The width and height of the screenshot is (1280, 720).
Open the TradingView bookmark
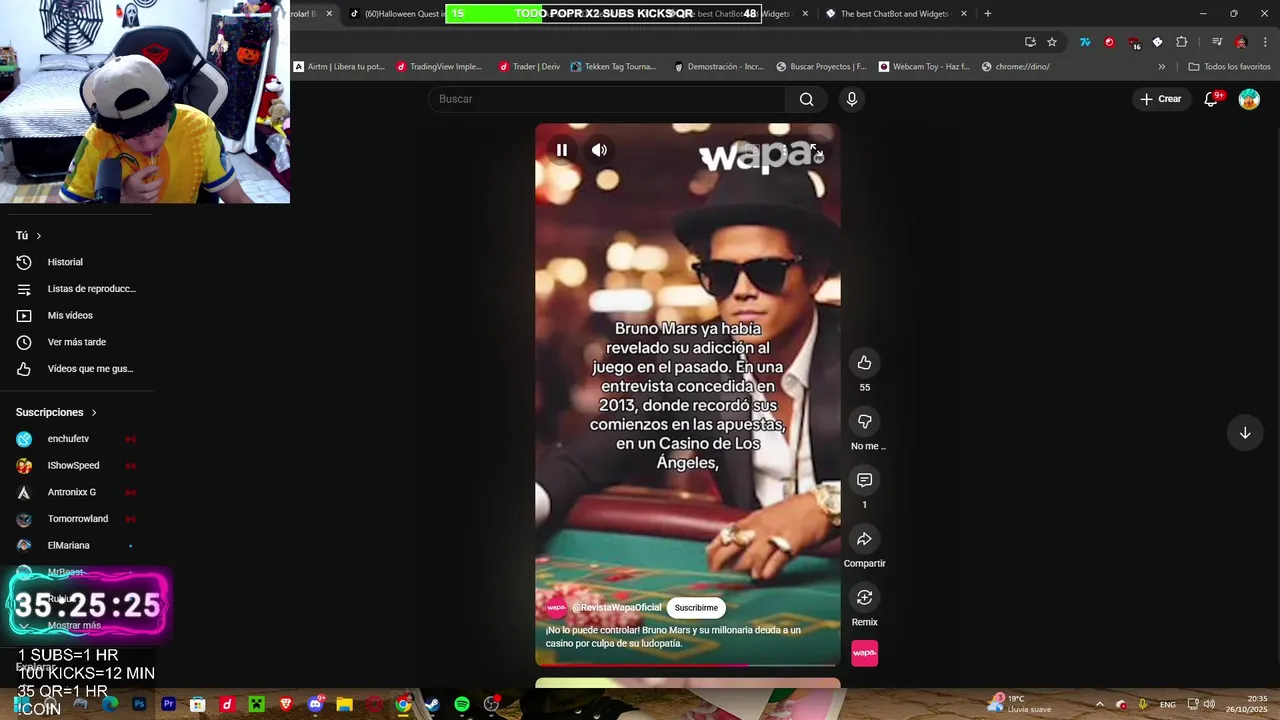click(439, 67)
